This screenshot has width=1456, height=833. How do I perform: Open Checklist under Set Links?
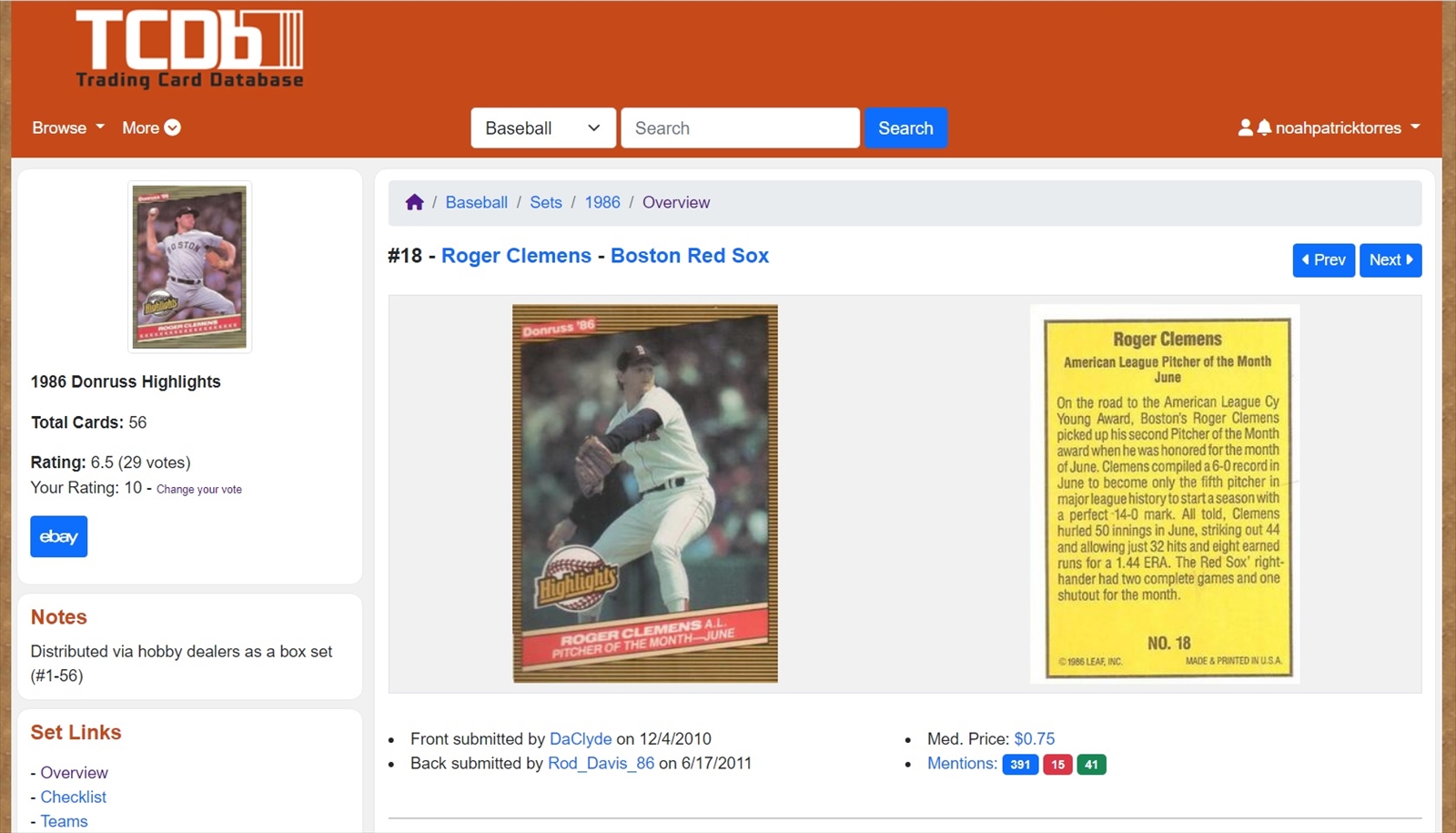pos(73,797)
